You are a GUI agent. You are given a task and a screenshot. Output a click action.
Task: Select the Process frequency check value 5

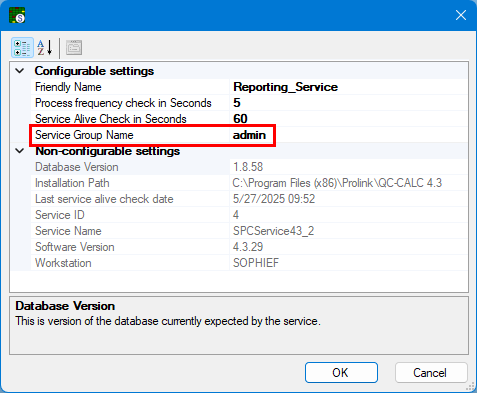(x=349, y=103)
